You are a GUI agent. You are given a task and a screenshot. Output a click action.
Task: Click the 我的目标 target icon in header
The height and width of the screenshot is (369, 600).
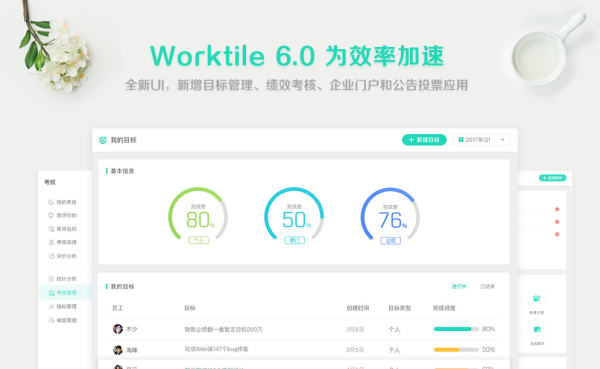pos(103,140)
